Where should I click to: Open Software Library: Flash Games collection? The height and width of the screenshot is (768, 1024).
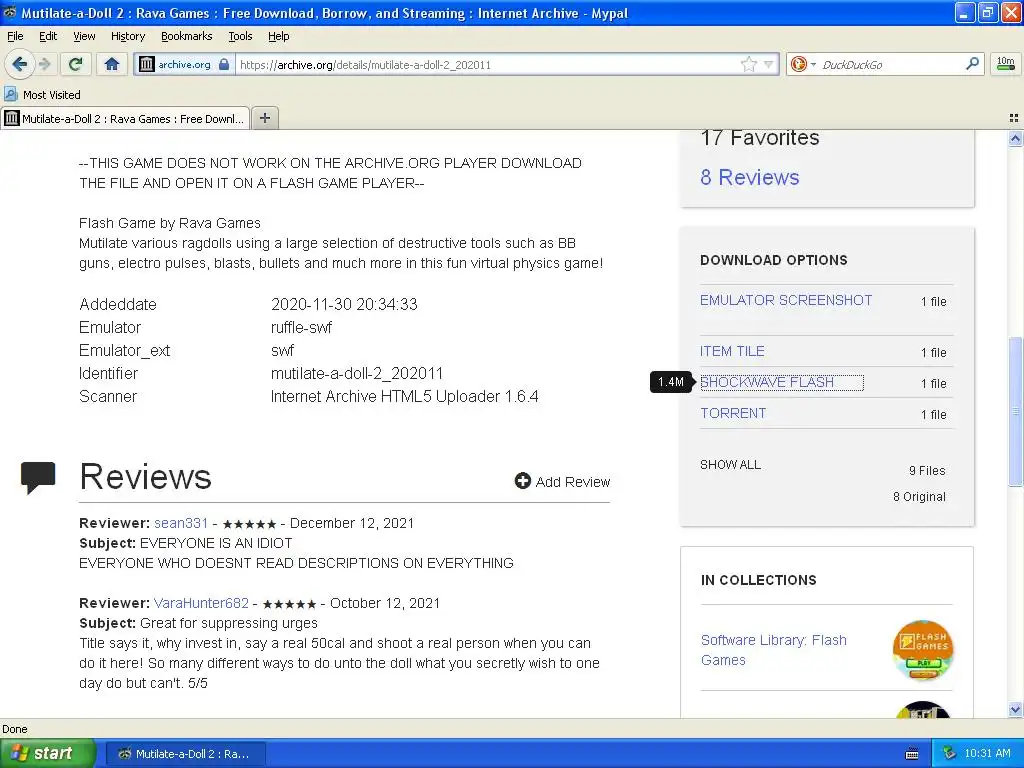pyautogui.click(x=773, y=650)
